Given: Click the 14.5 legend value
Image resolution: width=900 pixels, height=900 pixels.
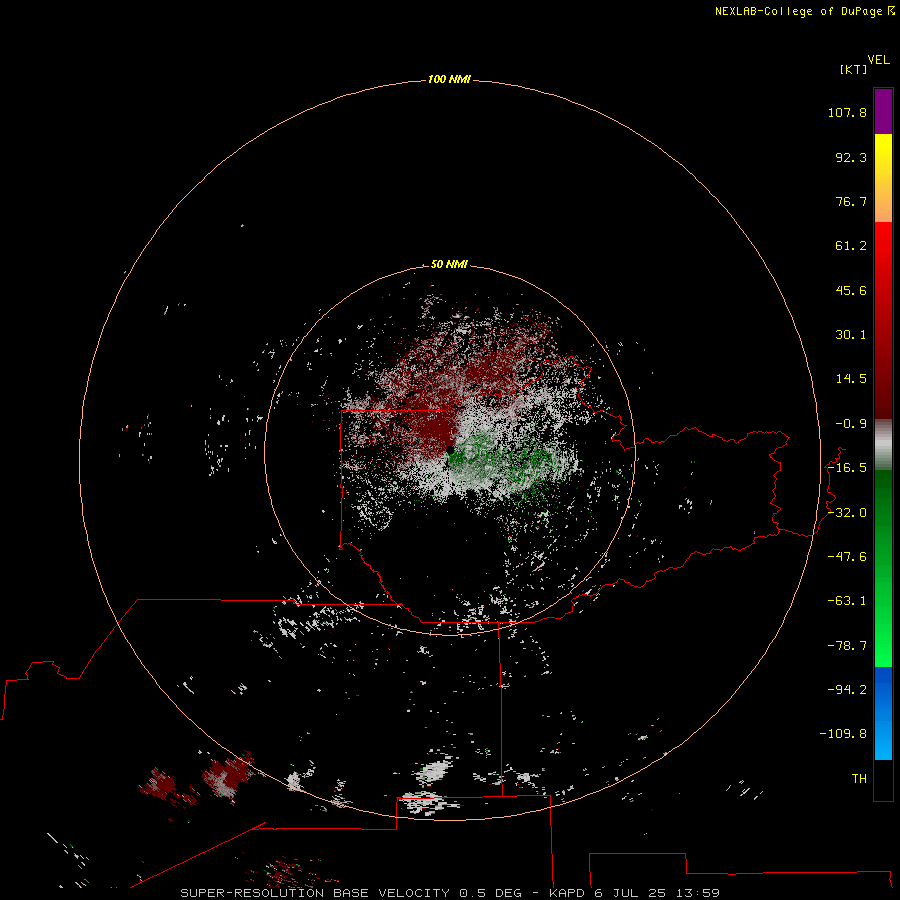Looking at the screenshot, I should coord(851,379).
